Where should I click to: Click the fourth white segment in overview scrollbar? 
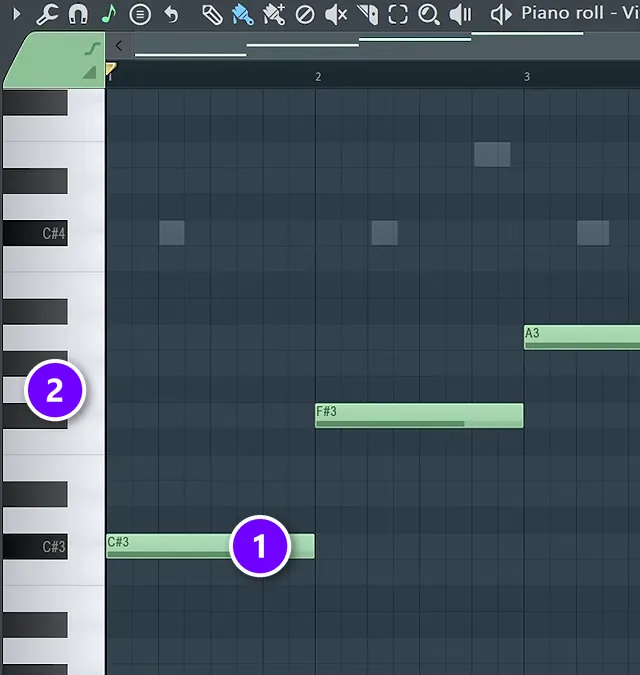(528, 33)
